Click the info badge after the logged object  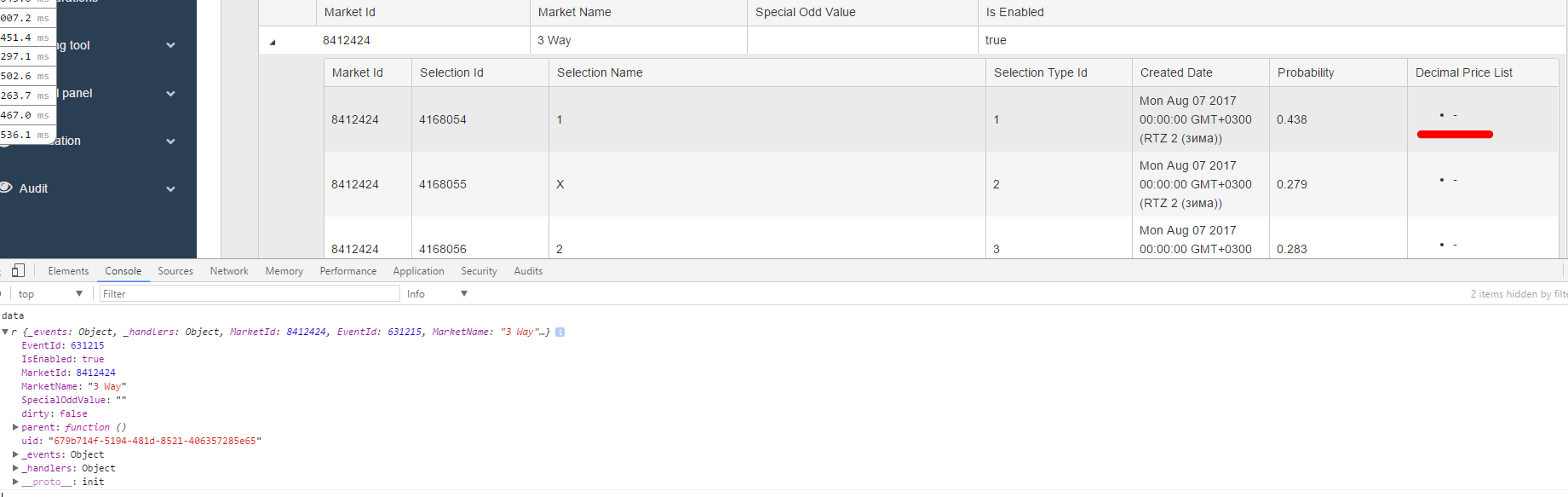click(x=560, y=332)
